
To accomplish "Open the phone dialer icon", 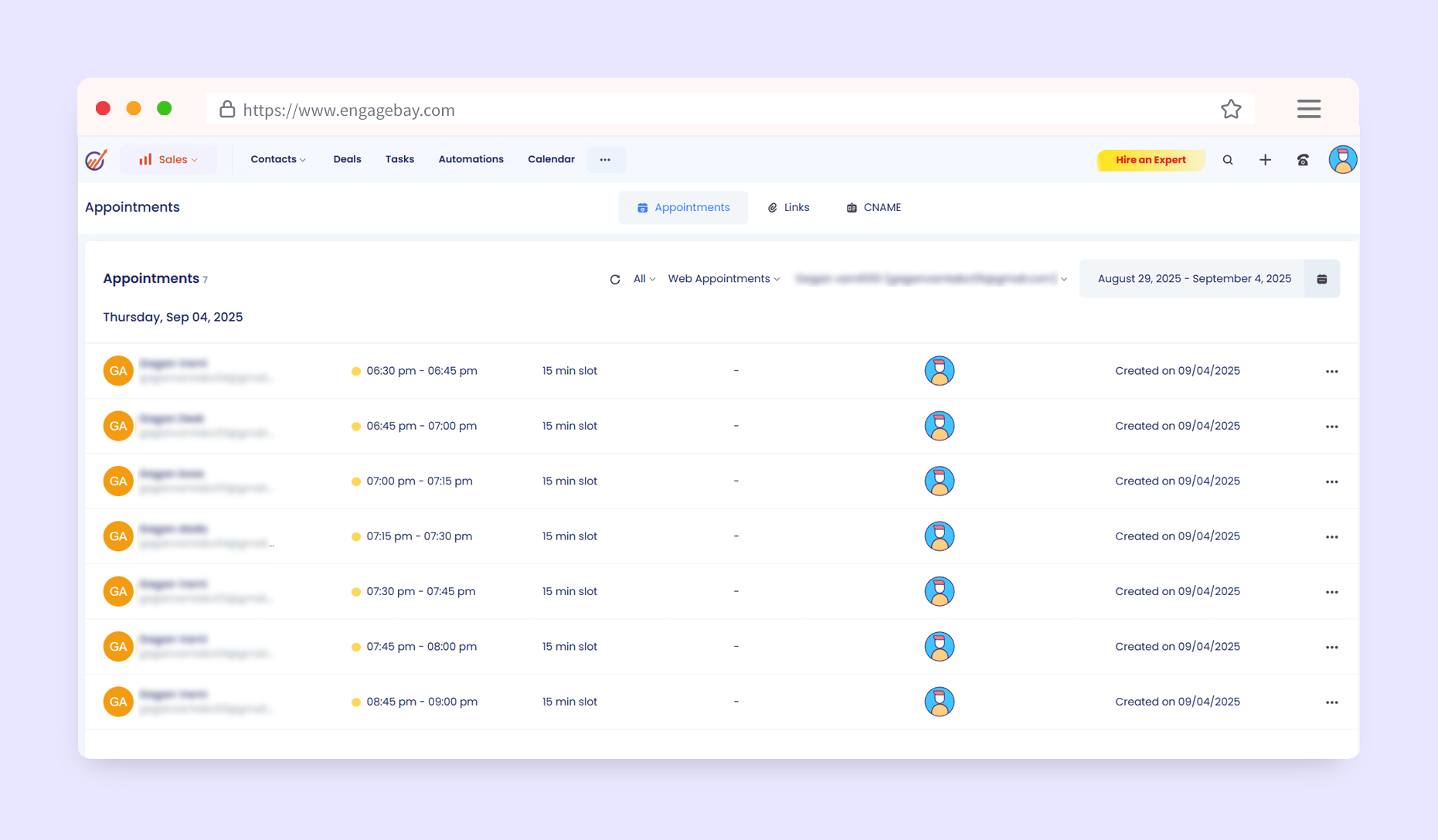I will pos(1303,160).
